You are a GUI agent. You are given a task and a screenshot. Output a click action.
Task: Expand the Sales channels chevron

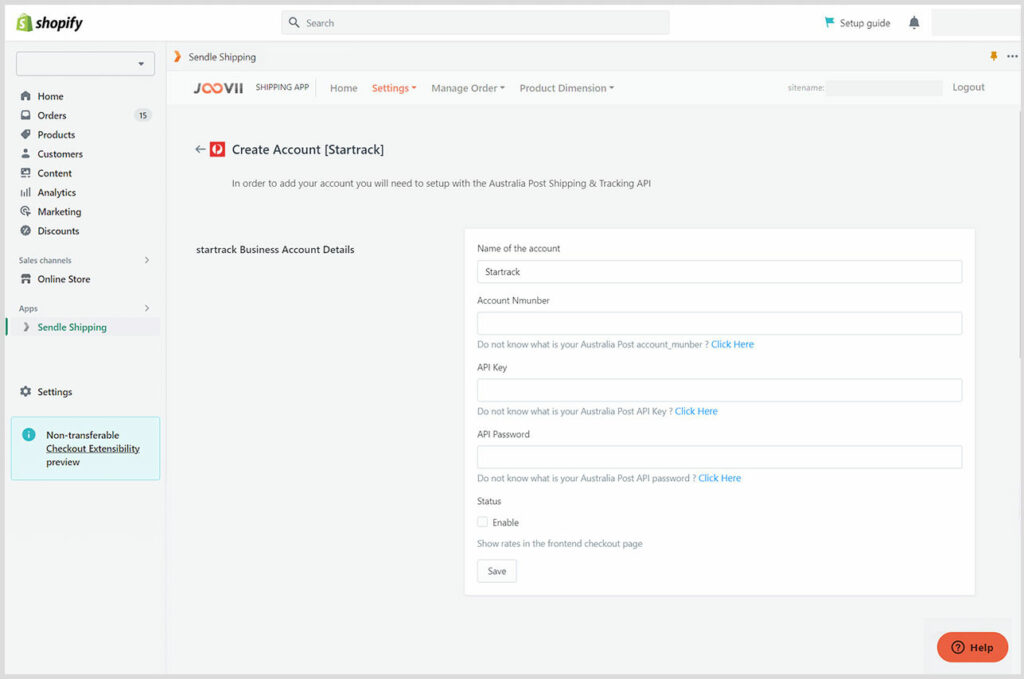147,260
